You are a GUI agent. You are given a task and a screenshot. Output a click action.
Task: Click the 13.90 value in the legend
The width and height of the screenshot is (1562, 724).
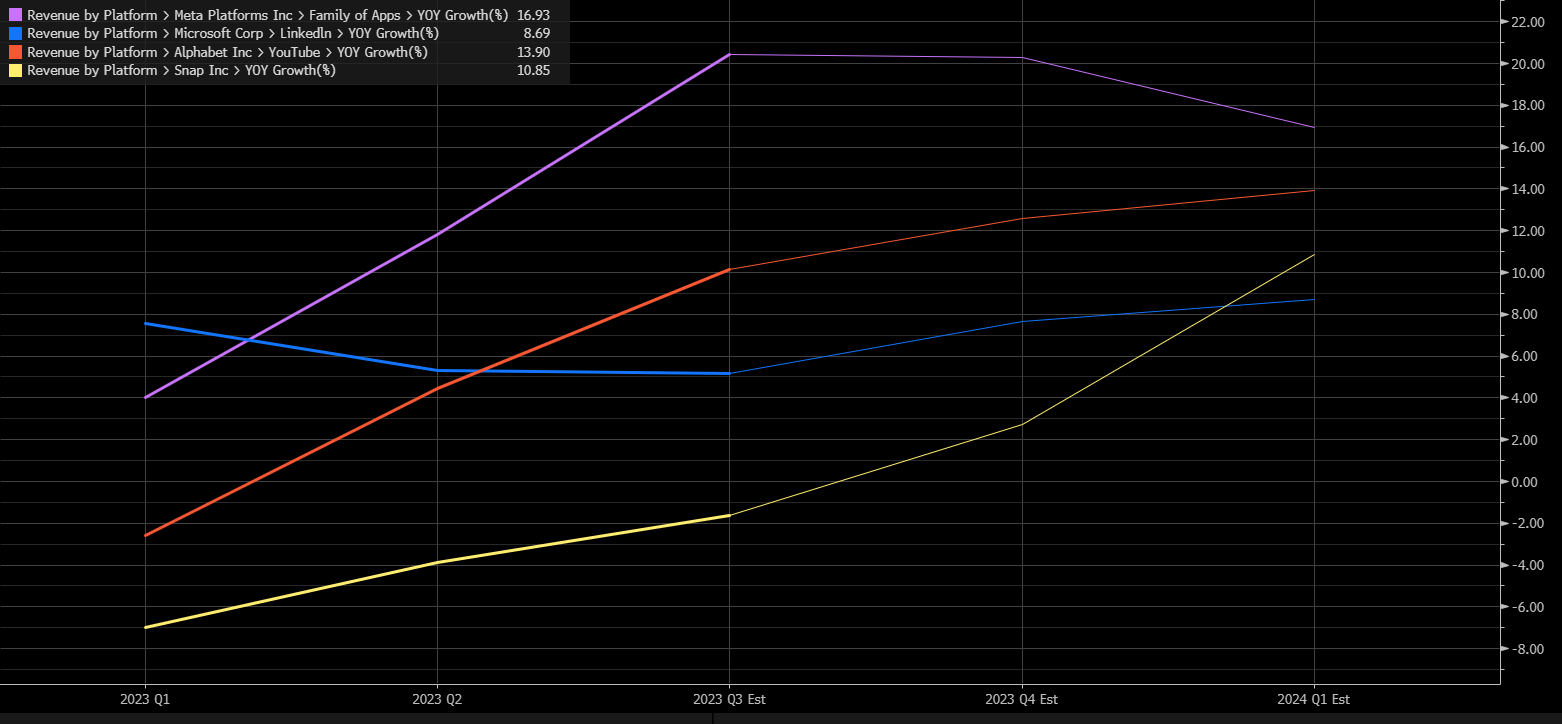coord(533,52)
